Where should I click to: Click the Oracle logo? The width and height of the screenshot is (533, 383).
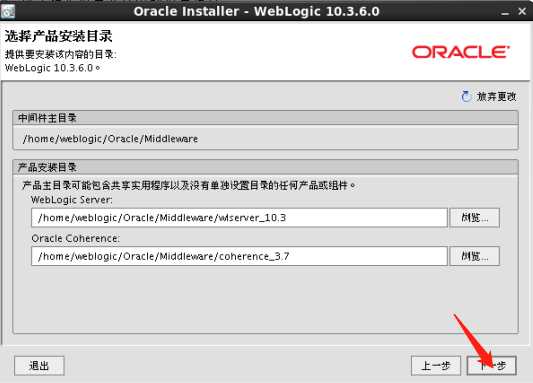click(461, 52)
